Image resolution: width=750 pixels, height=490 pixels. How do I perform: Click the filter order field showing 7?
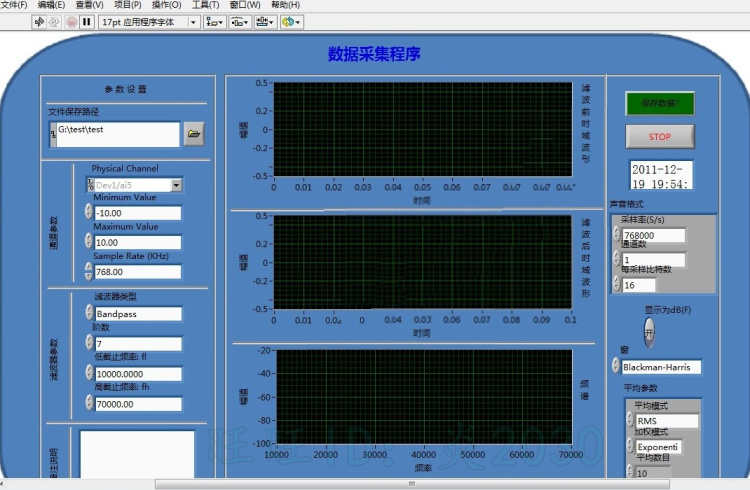(x=138, y=344)
